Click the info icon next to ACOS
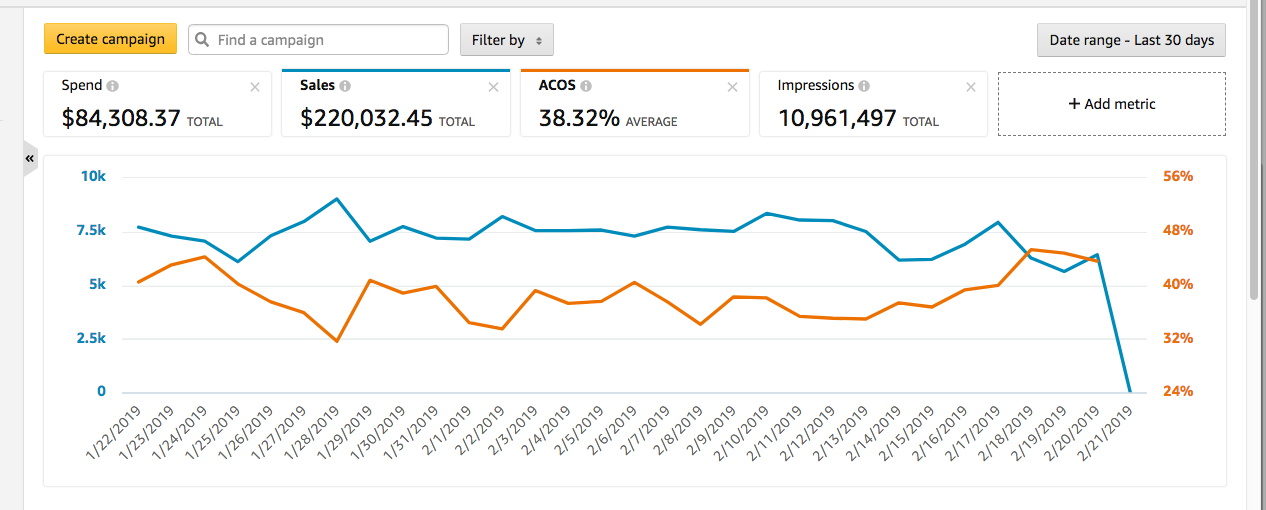Image resolution: width=1266 pixels, height=510 pixels. click(x=586, y=86)
